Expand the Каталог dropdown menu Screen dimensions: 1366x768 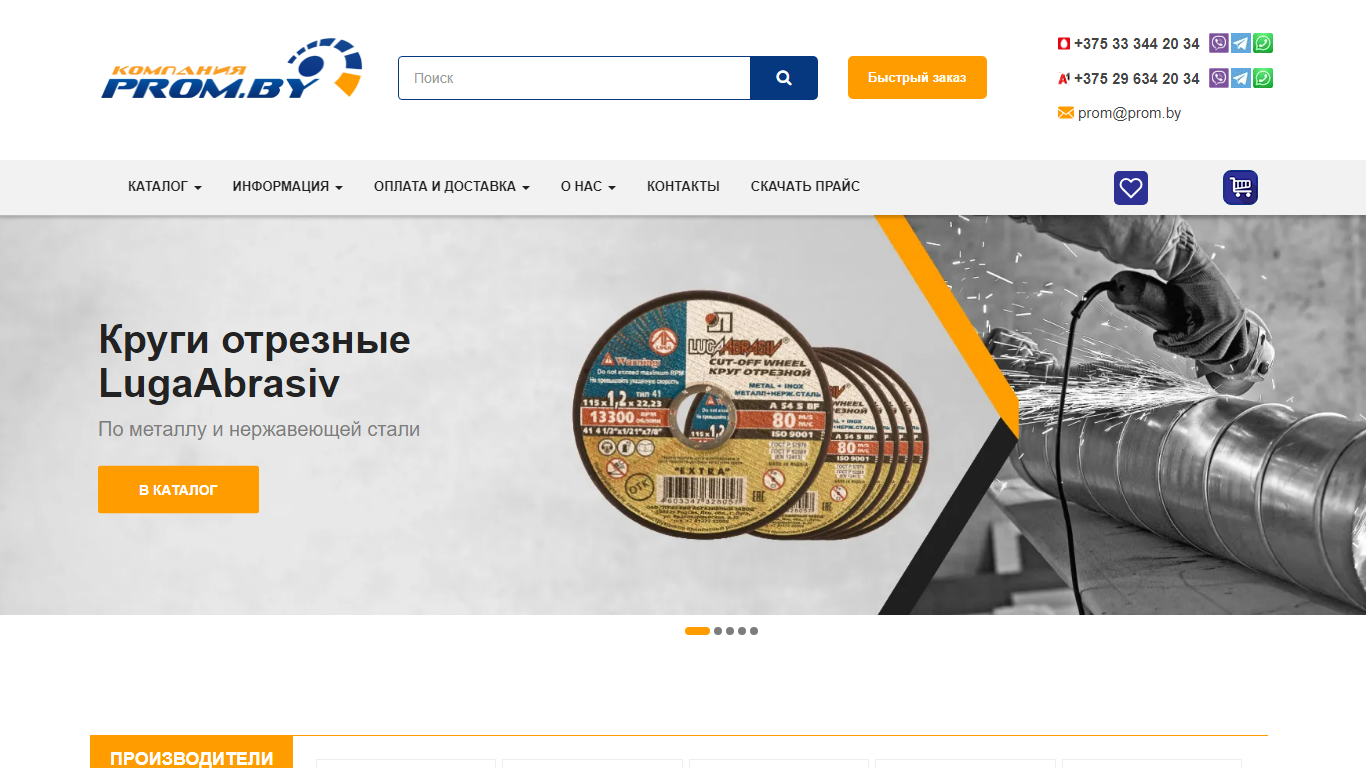tap(165, 186)
